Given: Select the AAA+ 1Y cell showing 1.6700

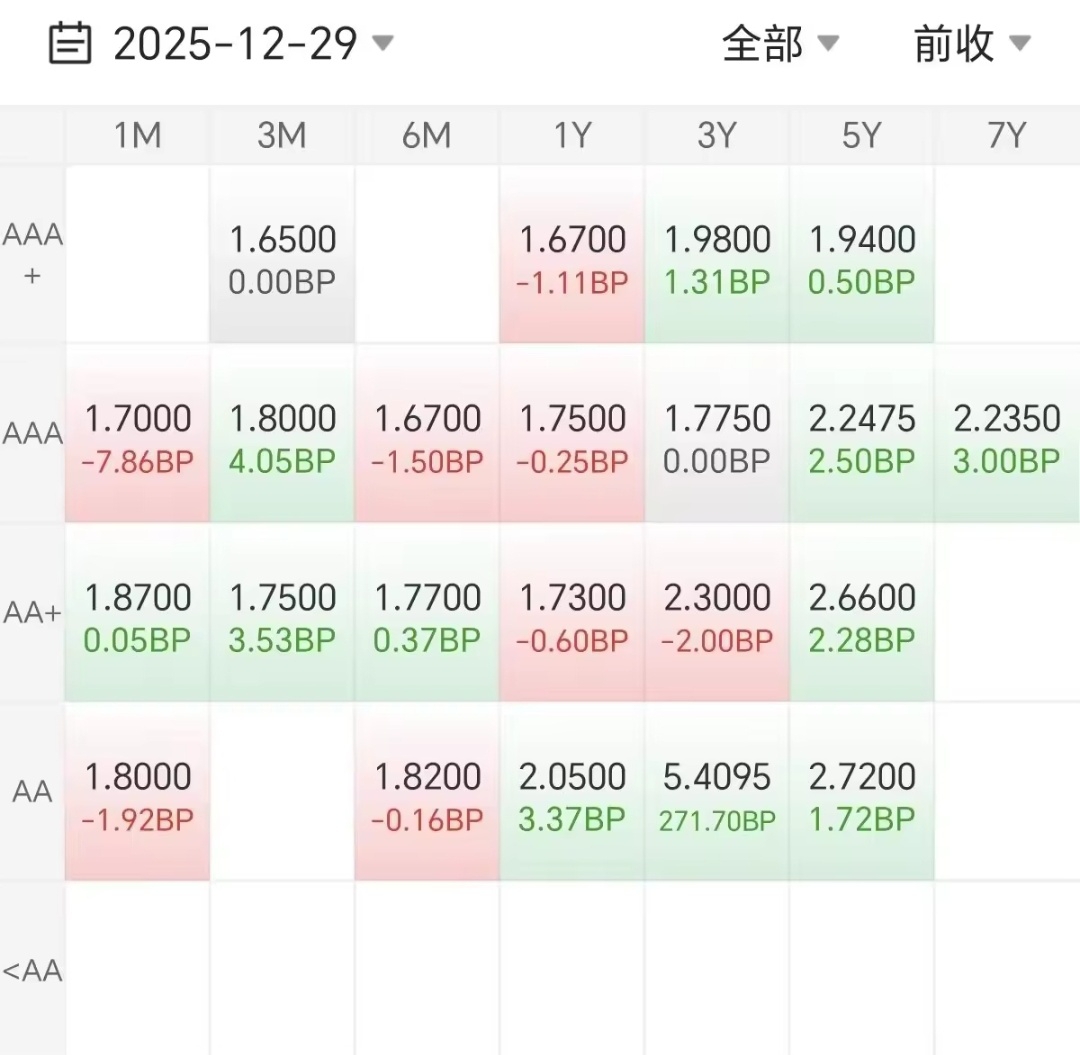Looking at the screenshot, I should [x=572, y=256].
